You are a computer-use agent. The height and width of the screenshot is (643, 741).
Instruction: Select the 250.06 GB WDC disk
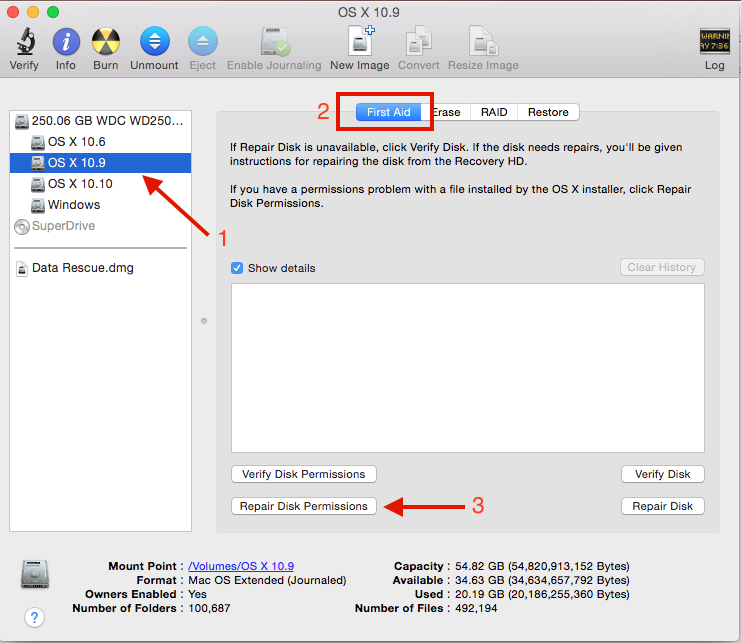(x=100, y=121)
